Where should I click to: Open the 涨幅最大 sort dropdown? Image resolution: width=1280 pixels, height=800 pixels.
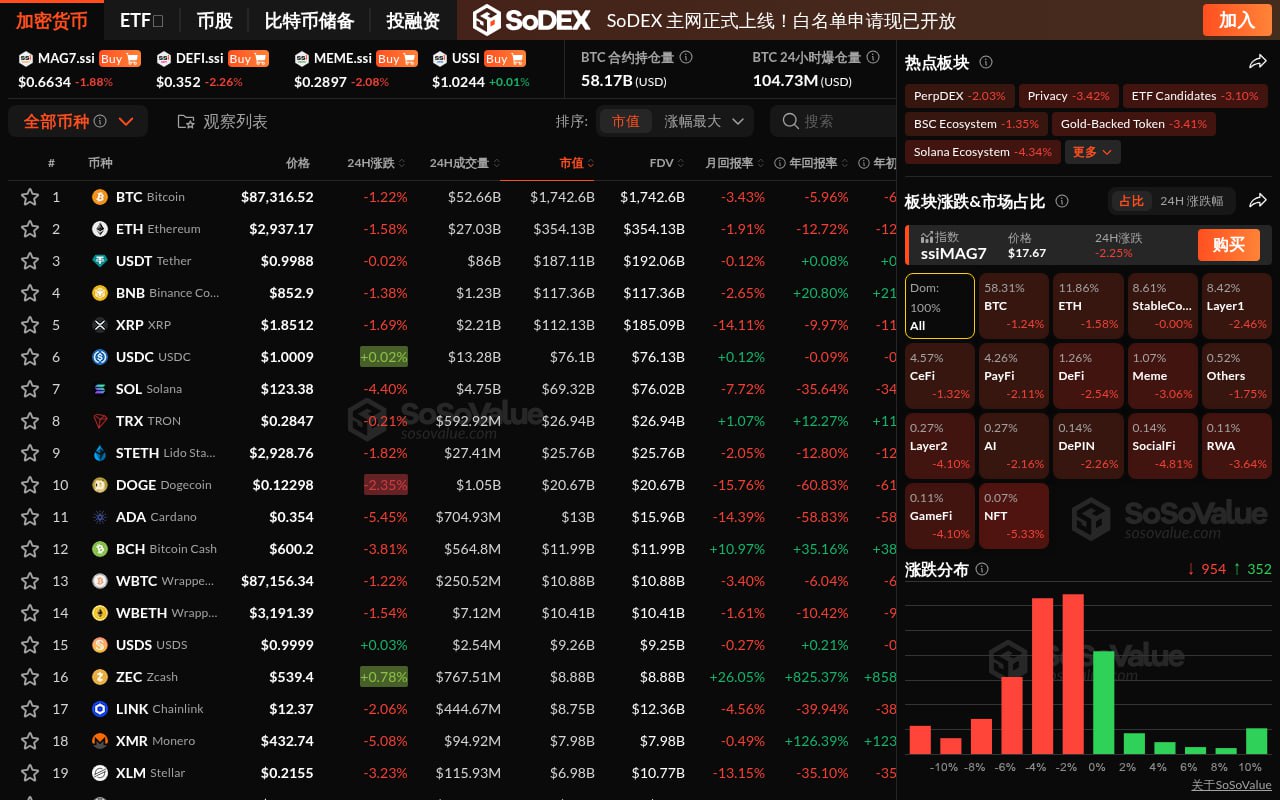pos(704,121)
